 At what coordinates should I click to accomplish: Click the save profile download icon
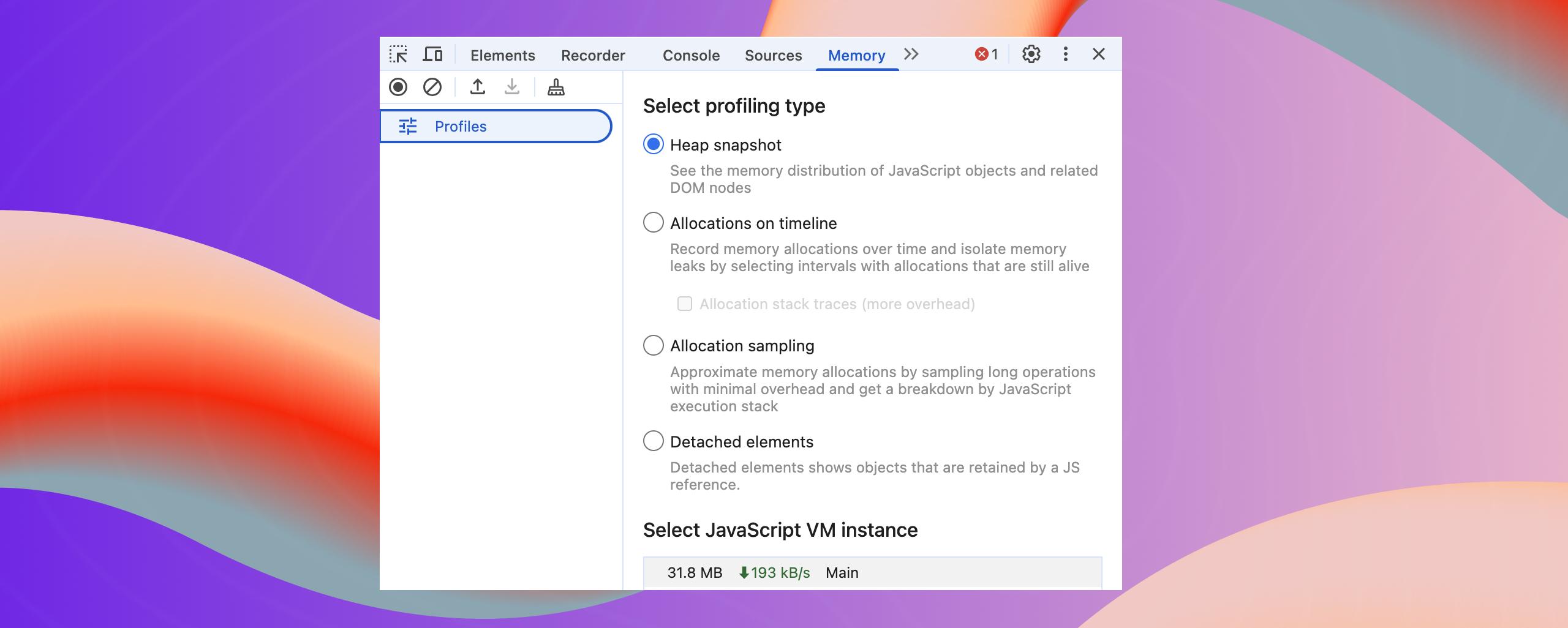(512, 87)
